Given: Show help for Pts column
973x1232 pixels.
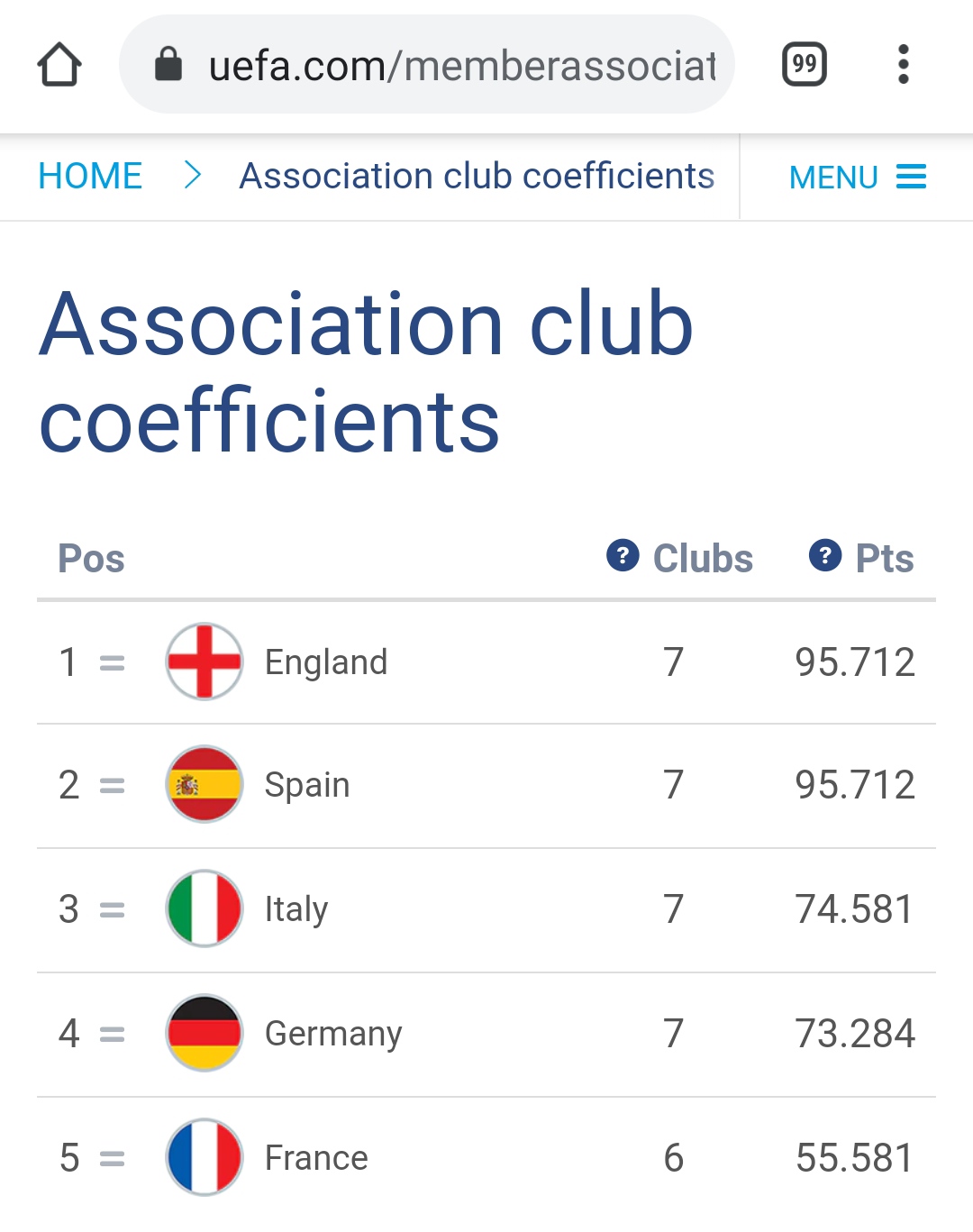Looking at the screenshot, I should 825,555.
